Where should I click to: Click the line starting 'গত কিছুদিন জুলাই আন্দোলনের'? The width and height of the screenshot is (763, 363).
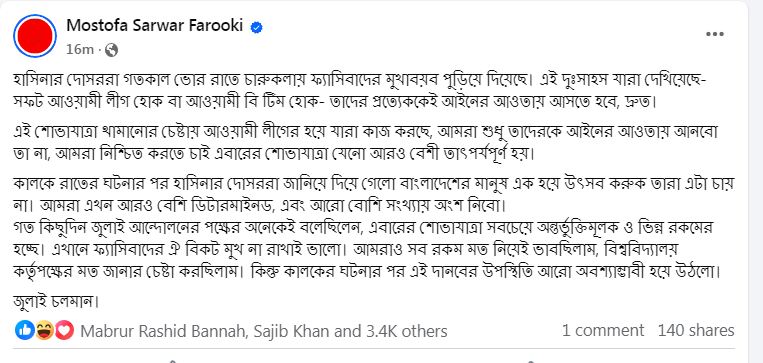[372, 228]
